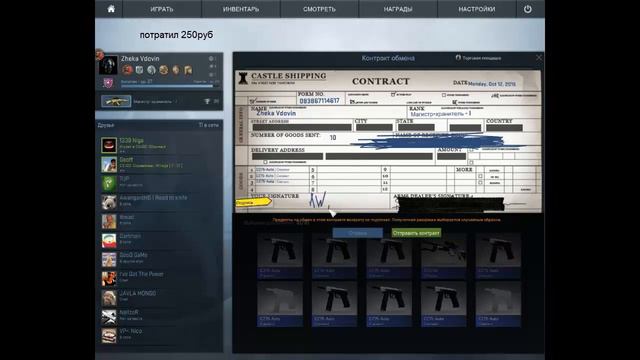Open friend 1239 Niga avatar
640x360 pixels.
pos(109,145)
